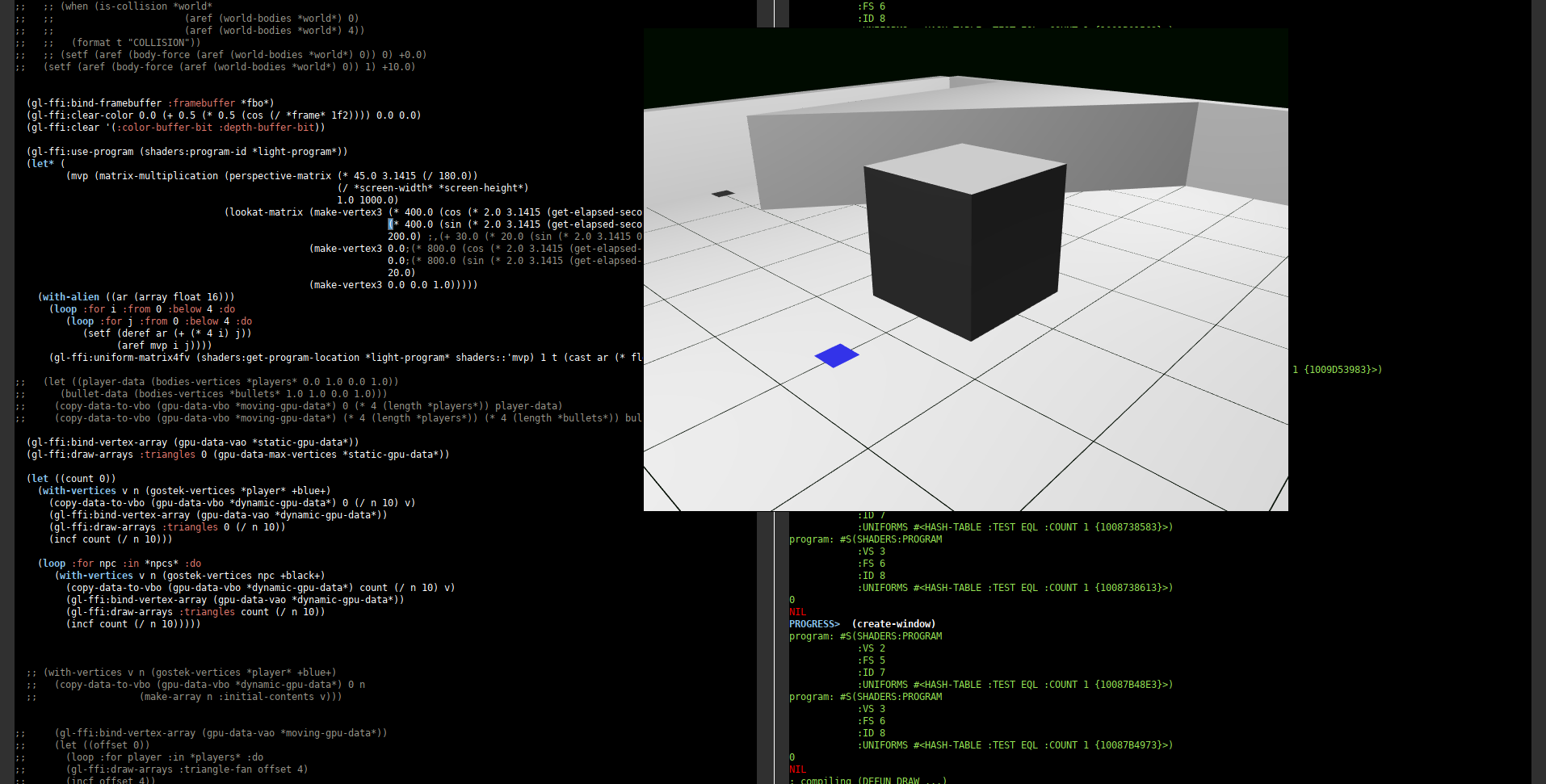Click the blue square on the 3D floor
This screenshot has height=784, width=1546.
836,355
